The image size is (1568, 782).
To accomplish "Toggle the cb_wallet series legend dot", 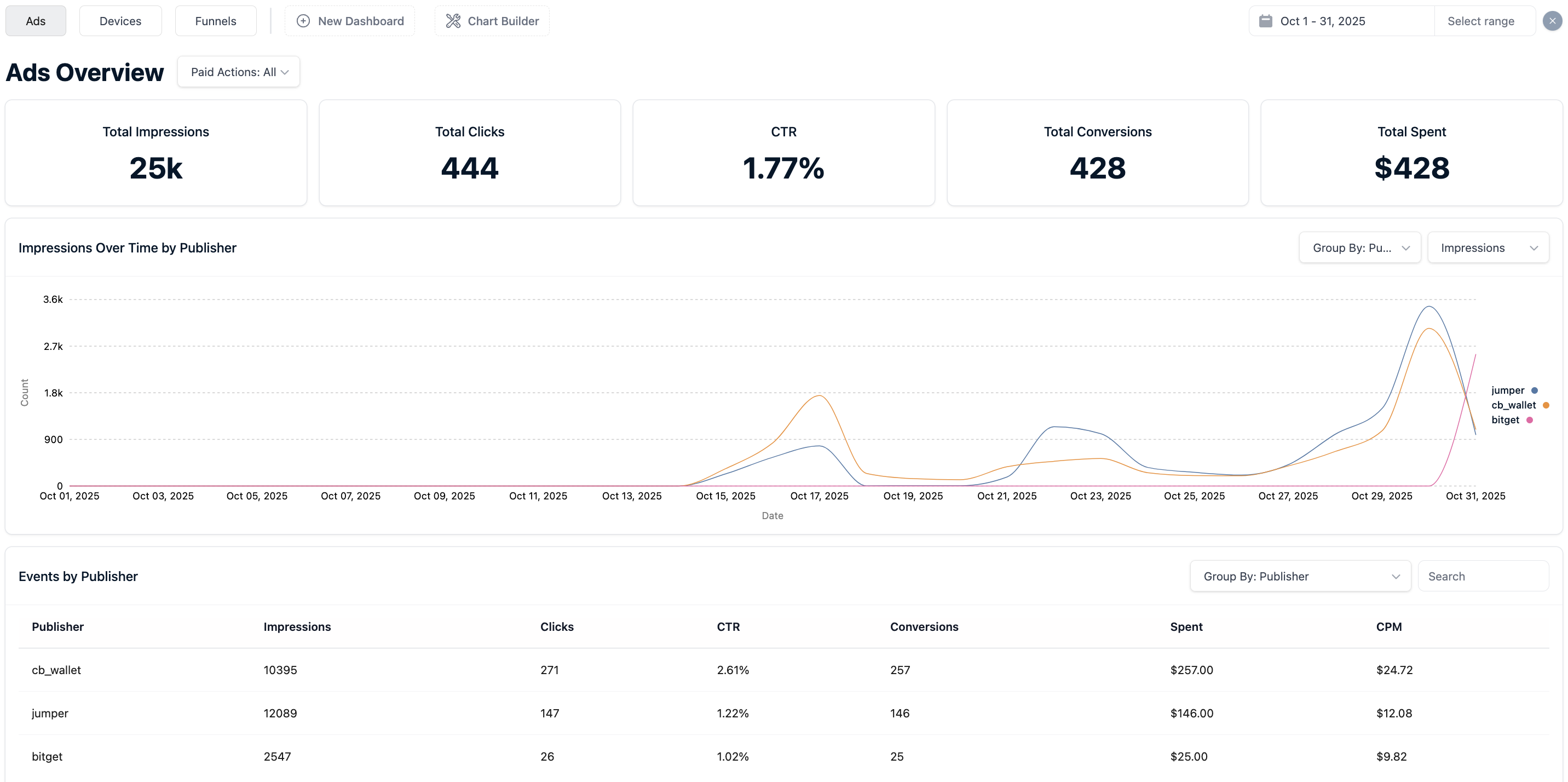I will [1546, 405].
